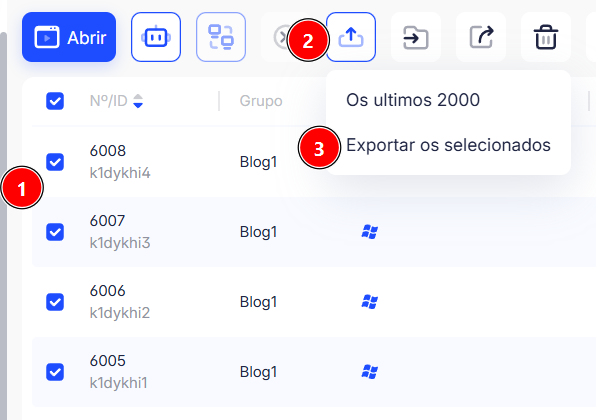Image resolution: width=596 pixels, height=420 pixels.
Task: Uncheck the select-all header checkbox
Action: 55,101
